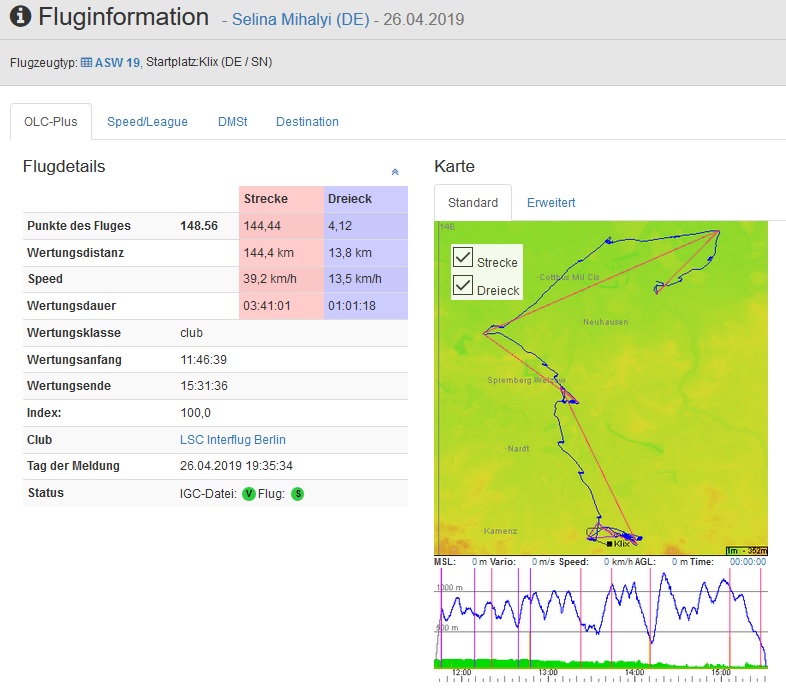Click the Strecke column header cell

click(281, 199)
